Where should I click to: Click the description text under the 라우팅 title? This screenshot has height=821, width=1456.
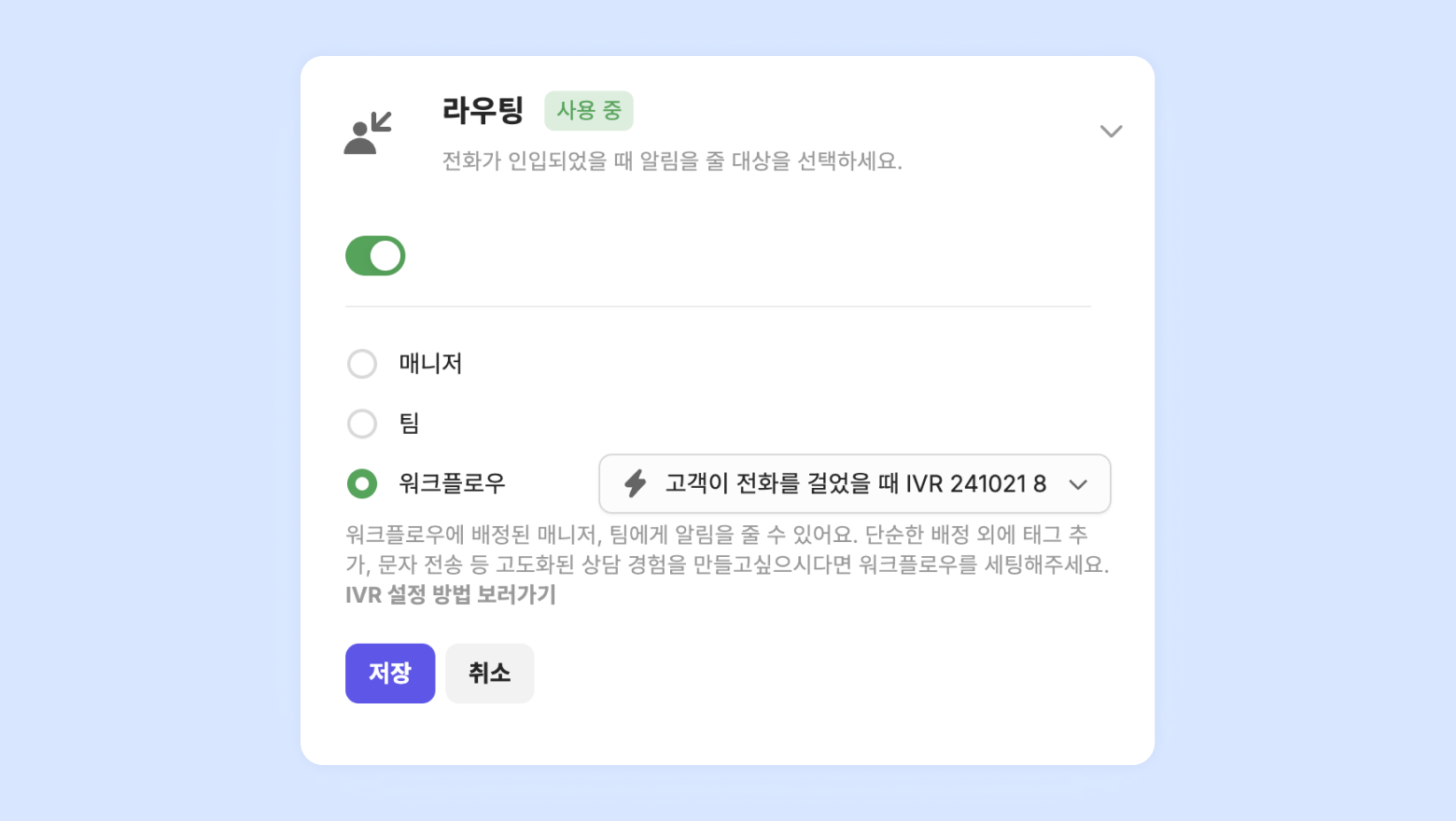point(672,161)
